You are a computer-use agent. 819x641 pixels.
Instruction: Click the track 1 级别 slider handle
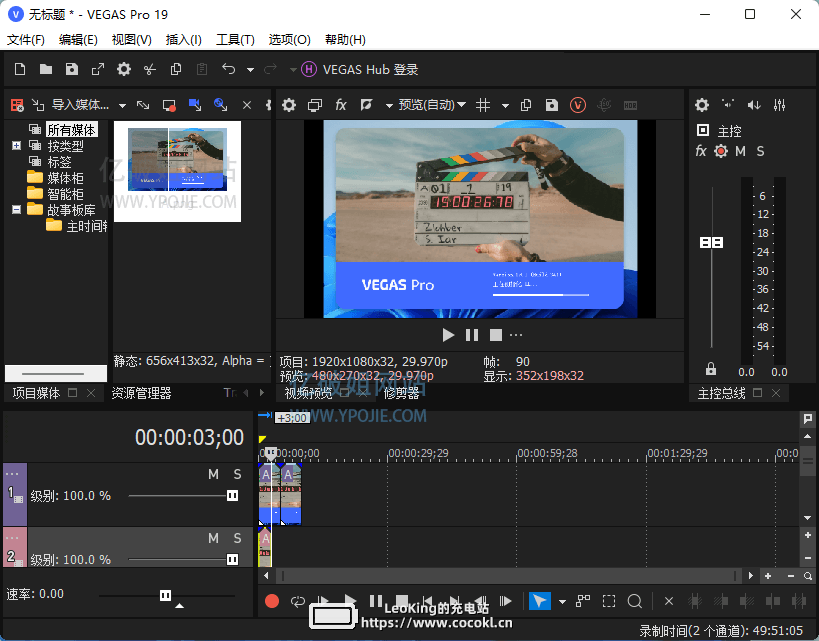pyautogui.click(x=232, y=495)
